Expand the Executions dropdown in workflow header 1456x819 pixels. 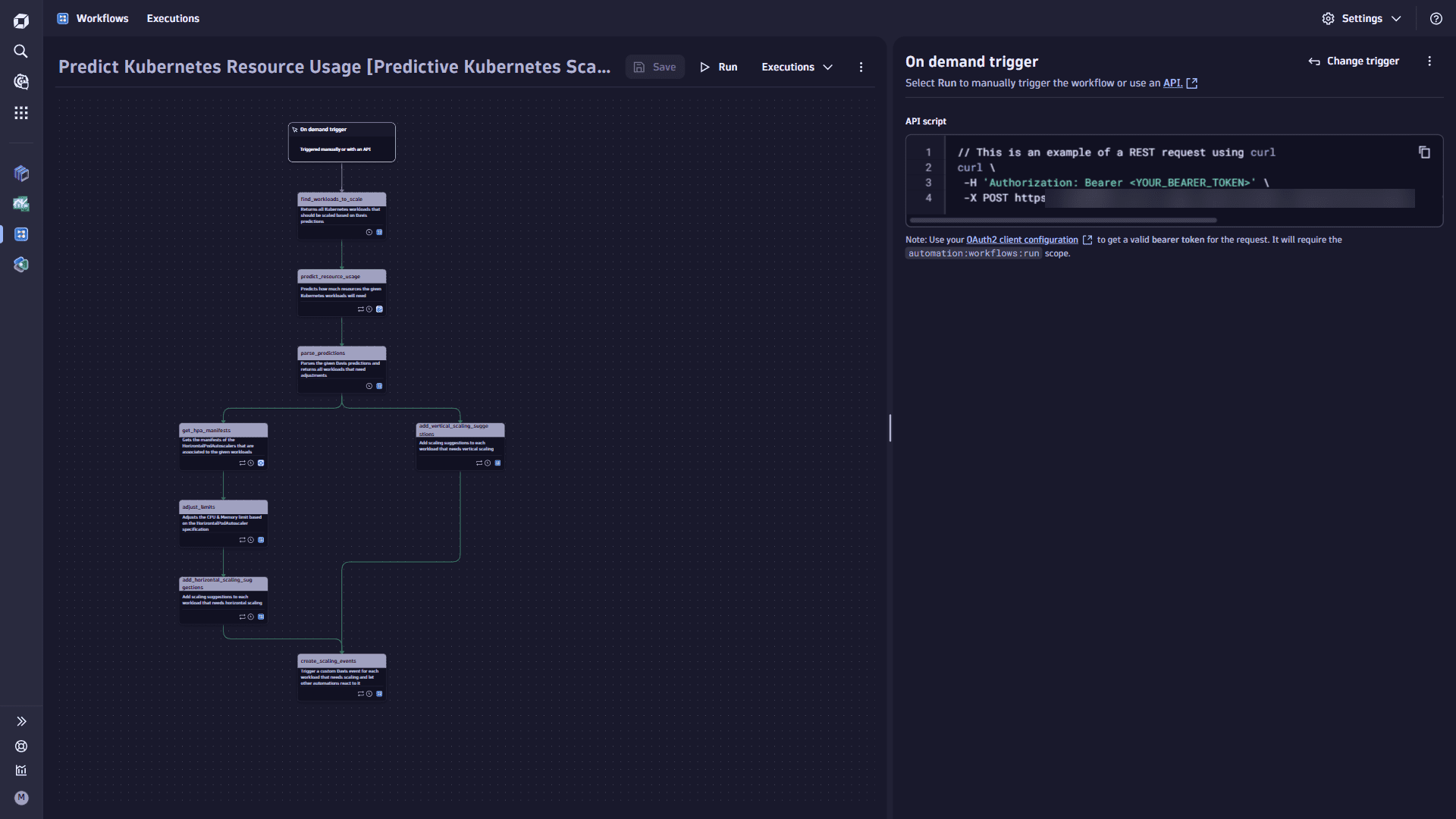797,67
